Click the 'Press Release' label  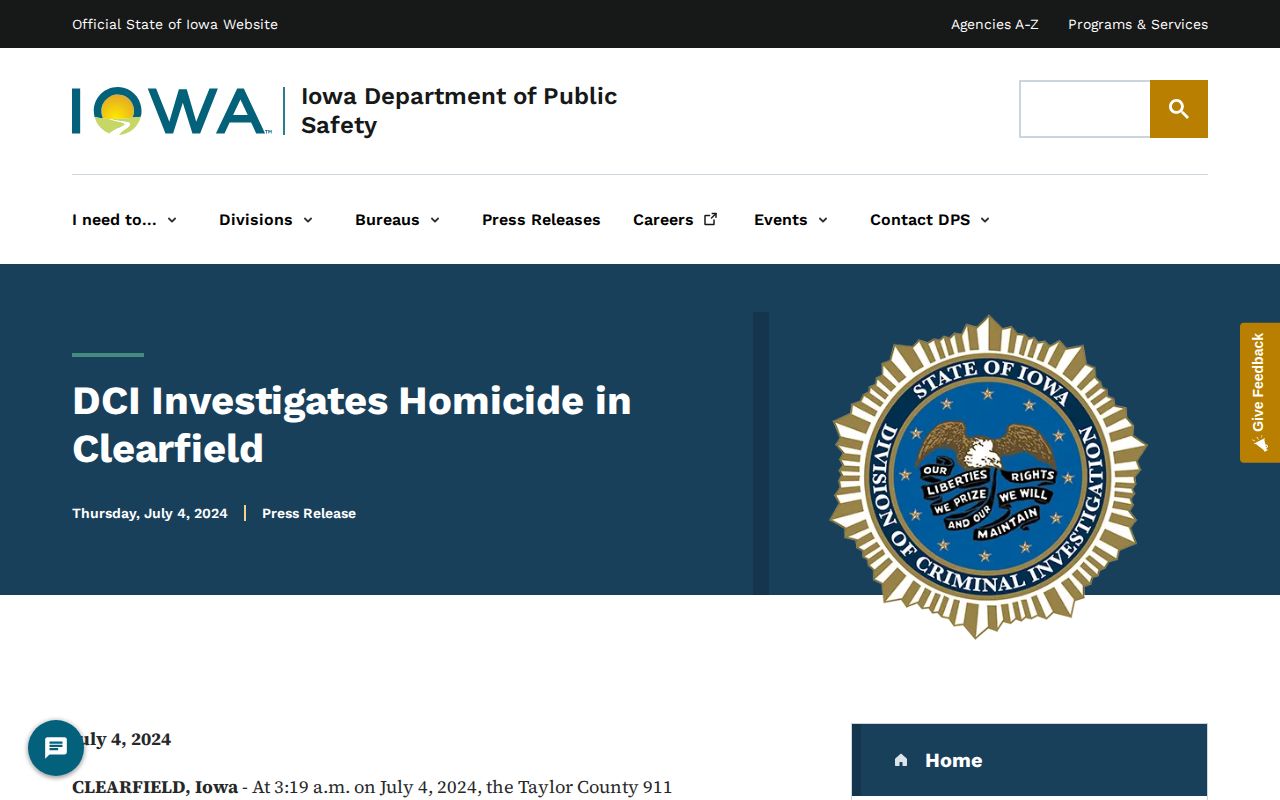point(309,513)
